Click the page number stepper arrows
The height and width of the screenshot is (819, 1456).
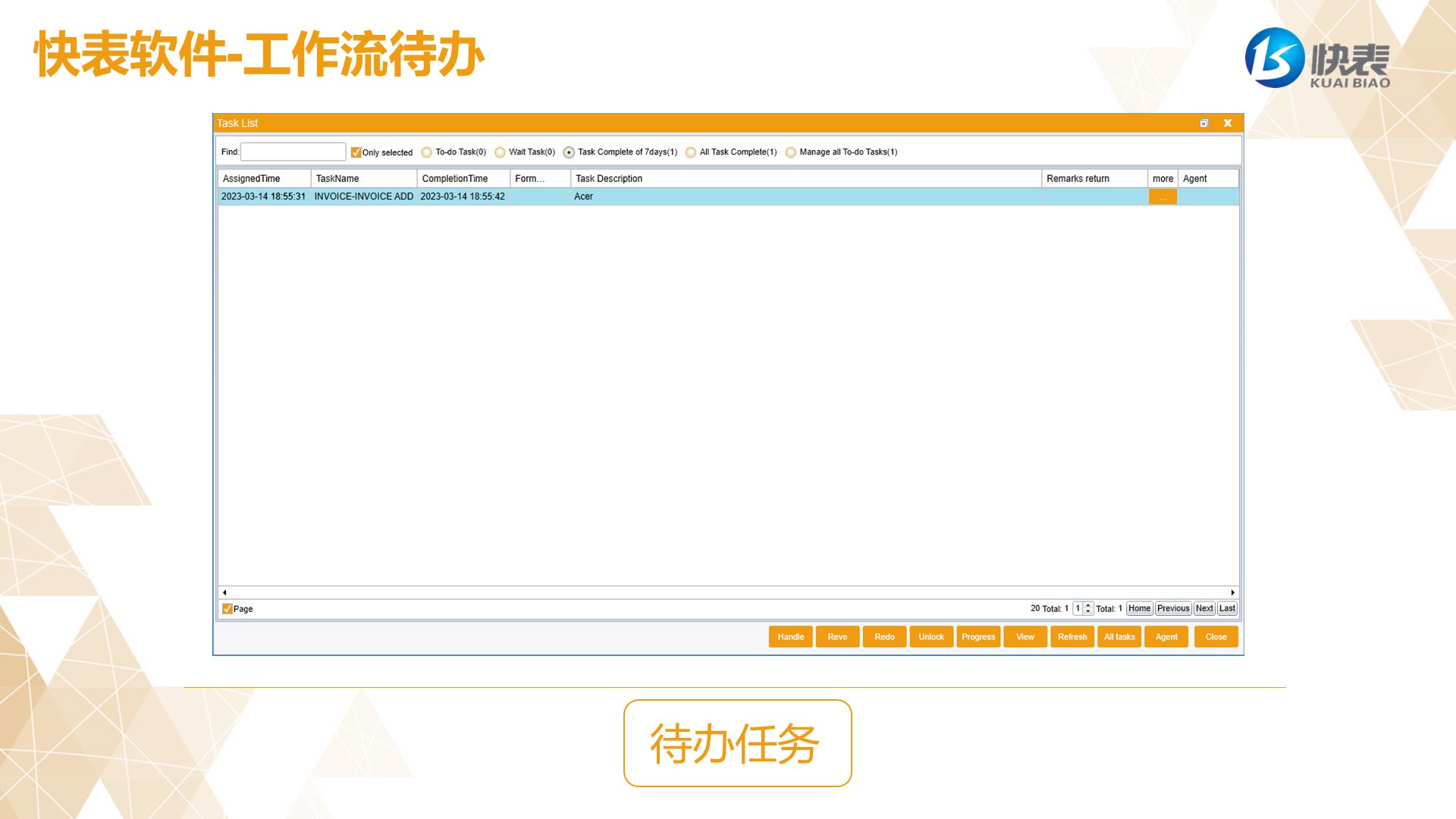[x=1088, y=608]
